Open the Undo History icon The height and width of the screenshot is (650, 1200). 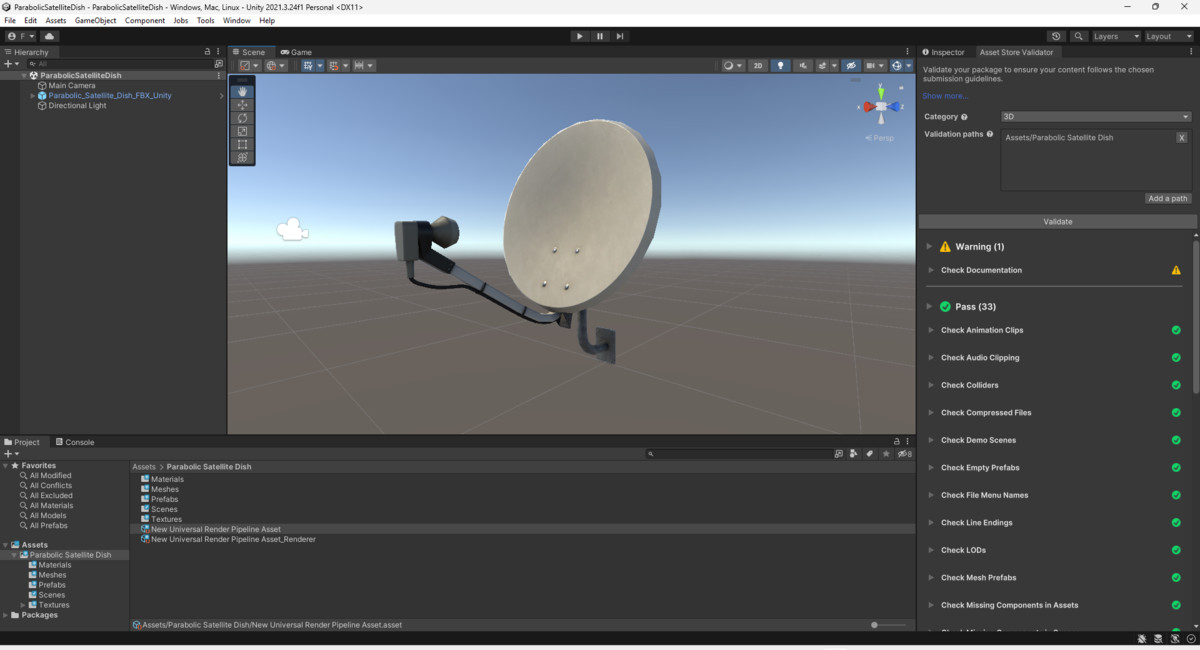click(x=1058, y=36)
